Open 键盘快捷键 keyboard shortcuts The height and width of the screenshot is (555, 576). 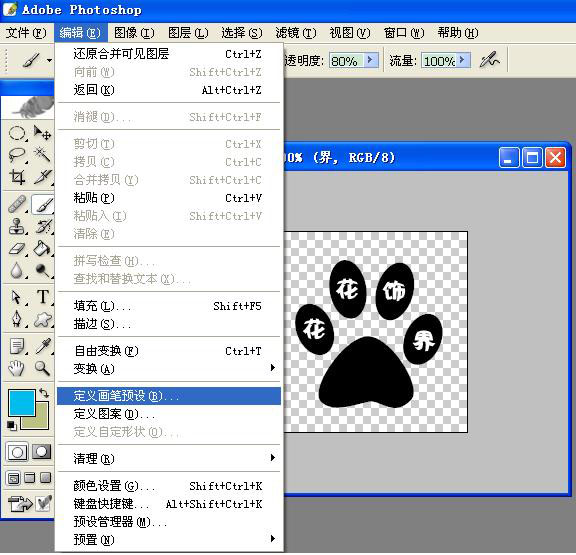click(x=169, y=504)
